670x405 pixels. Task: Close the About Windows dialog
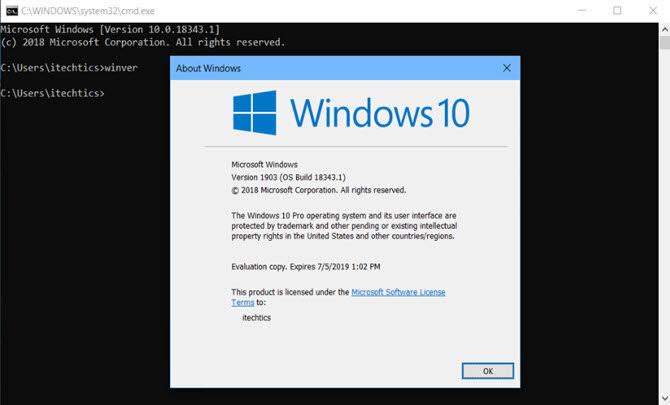[507, 68]
